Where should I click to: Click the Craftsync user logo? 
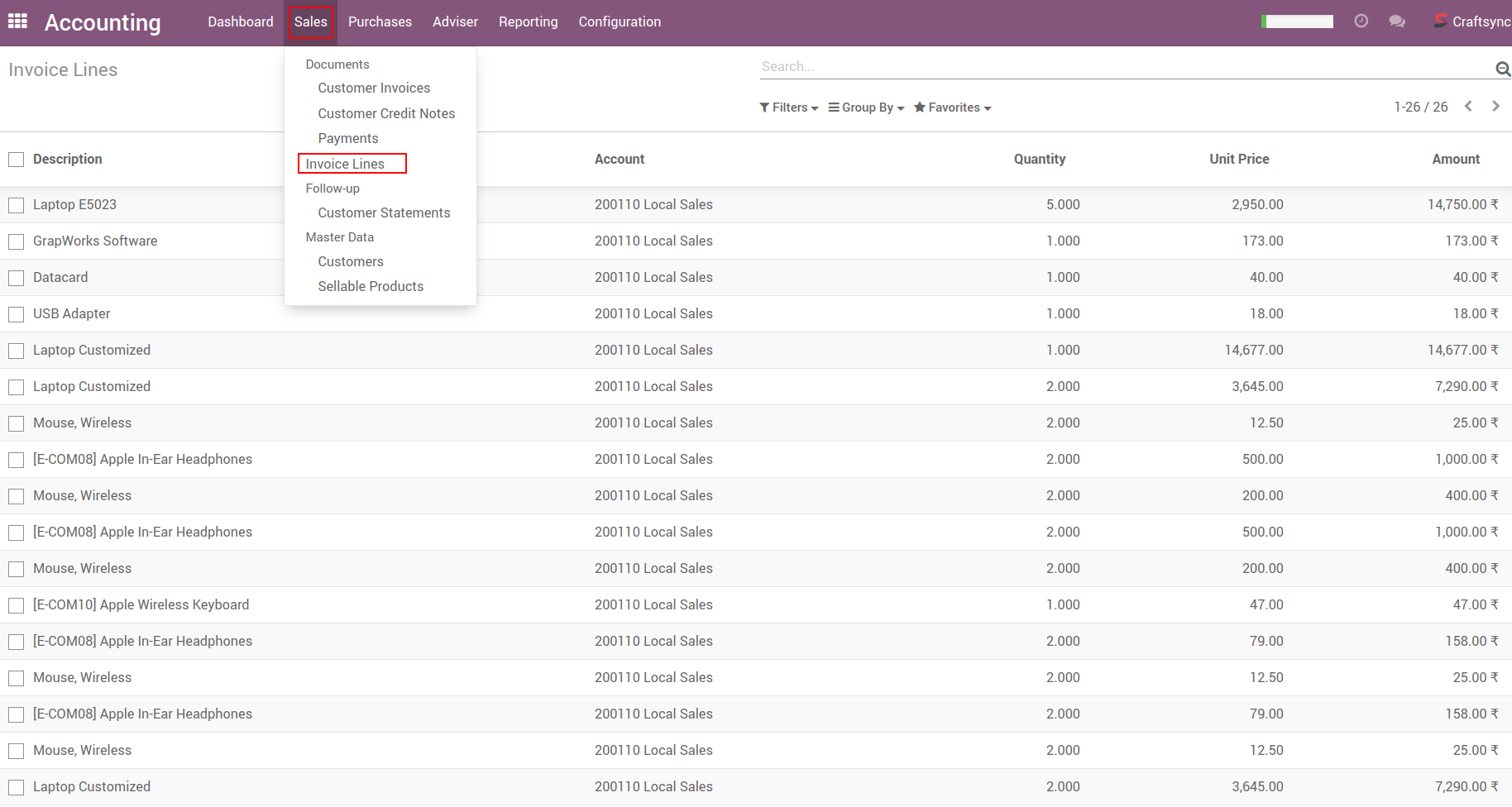tap(1440, 21)
